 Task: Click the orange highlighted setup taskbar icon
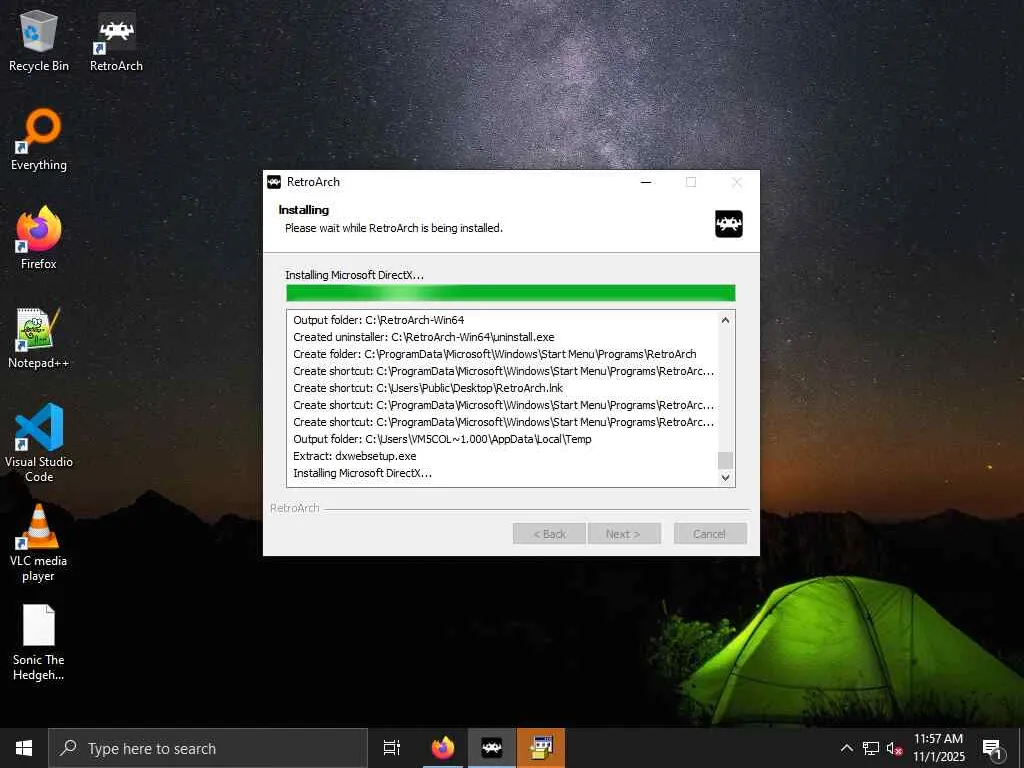tap(541, 748)
